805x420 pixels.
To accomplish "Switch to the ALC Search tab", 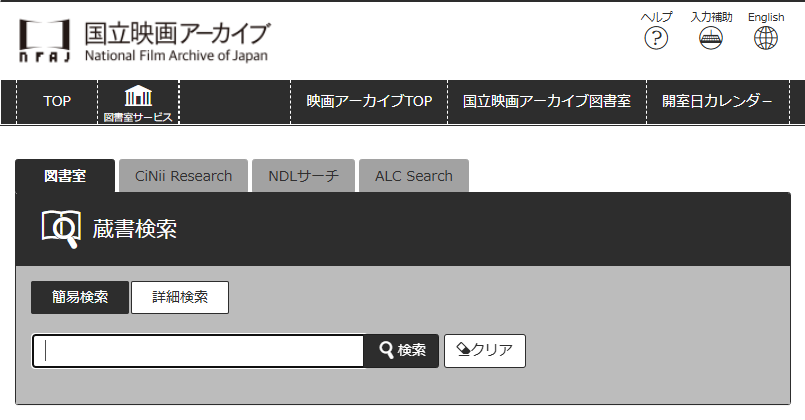I will (413, 176).
